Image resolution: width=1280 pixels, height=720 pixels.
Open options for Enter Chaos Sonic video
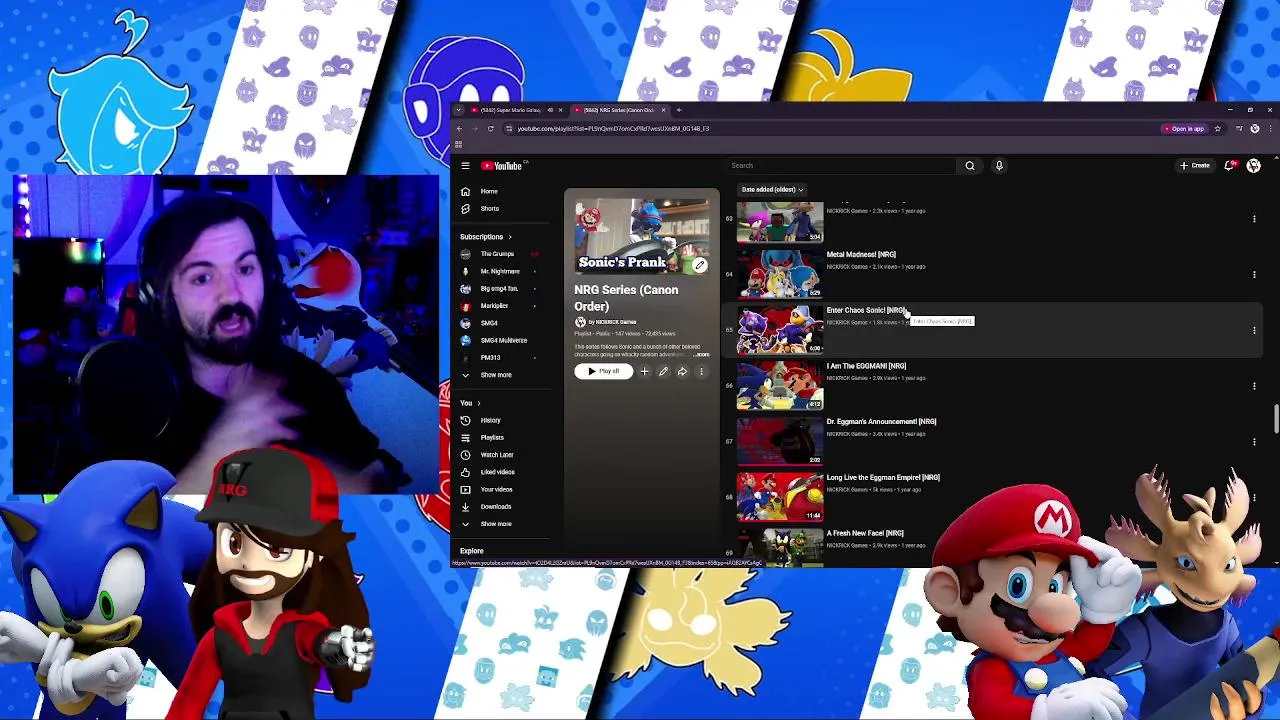pos(1254,330)
